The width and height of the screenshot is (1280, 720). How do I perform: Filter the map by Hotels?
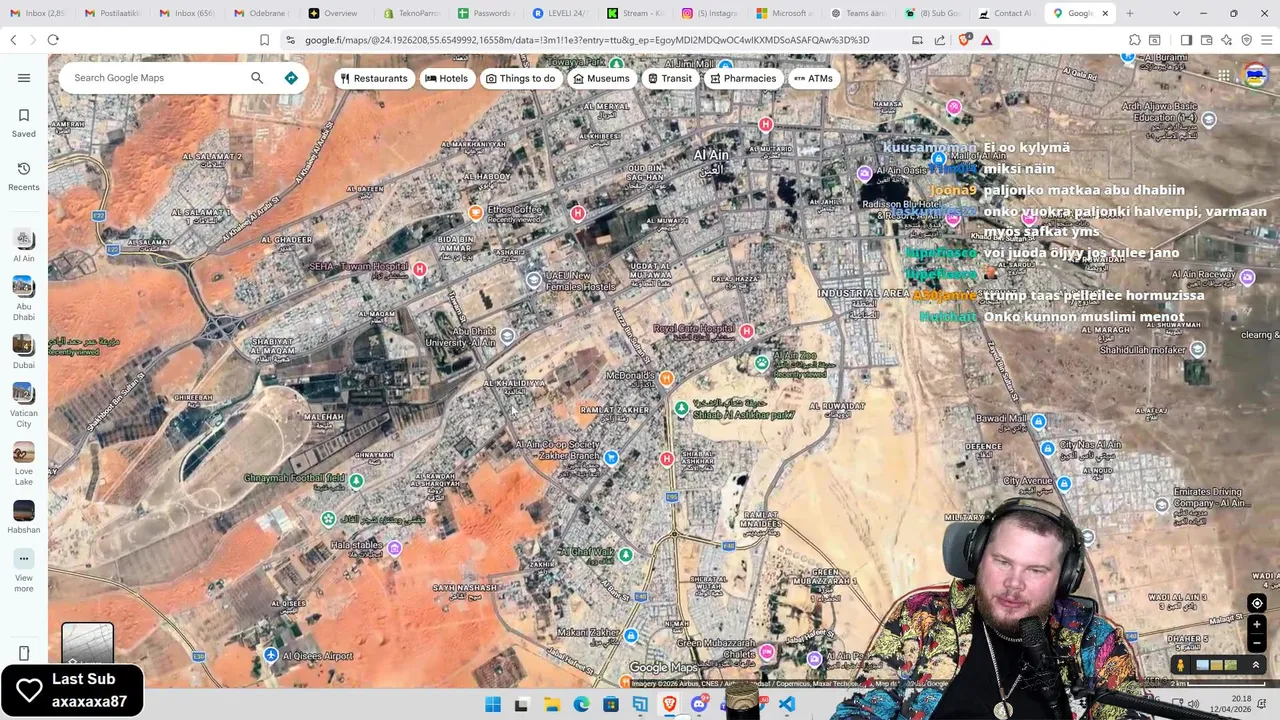tap(446, 78)
